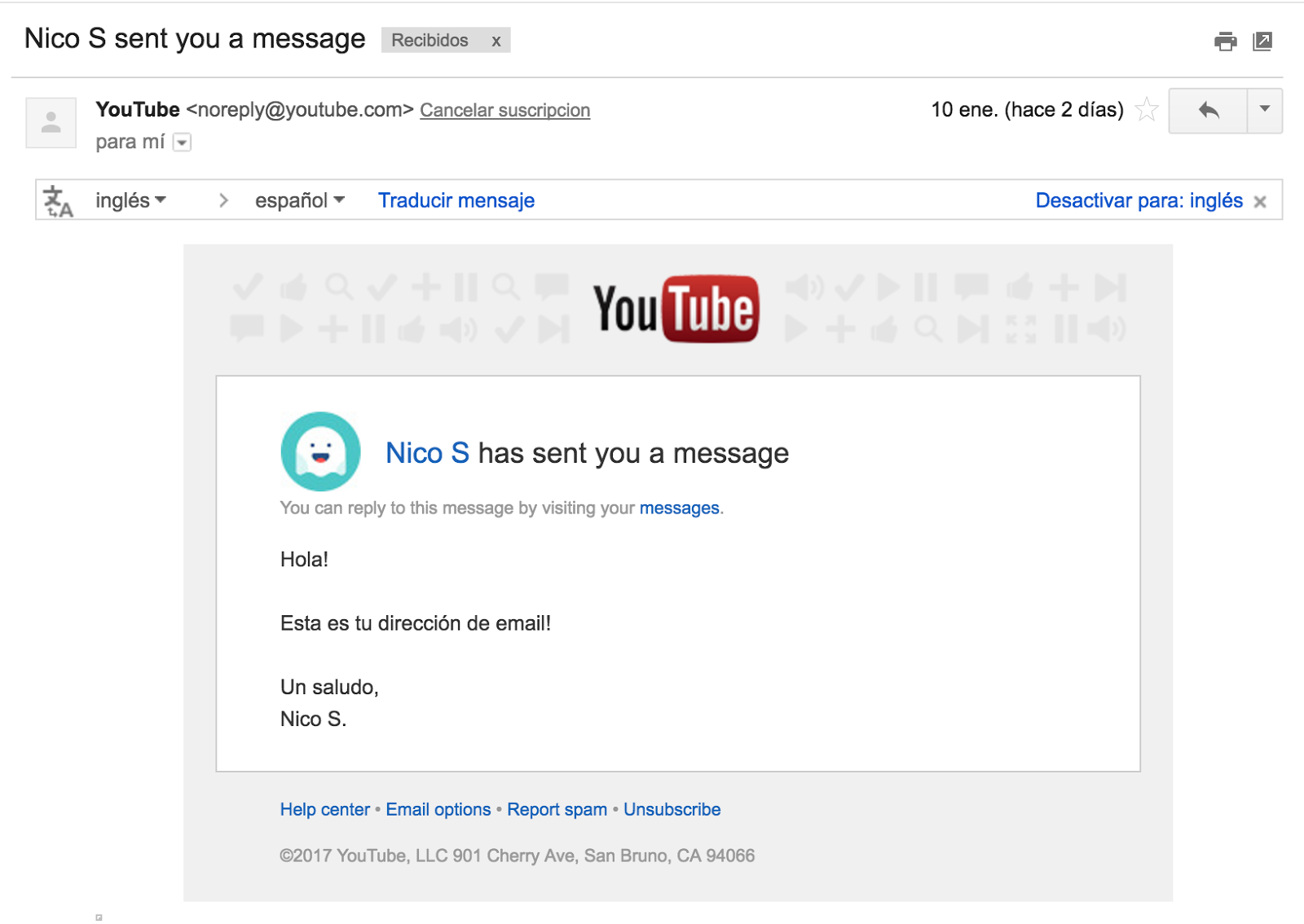Show details dropdown next to 'para mí'
1304x924 pixels.
click(x=183, y=143)
